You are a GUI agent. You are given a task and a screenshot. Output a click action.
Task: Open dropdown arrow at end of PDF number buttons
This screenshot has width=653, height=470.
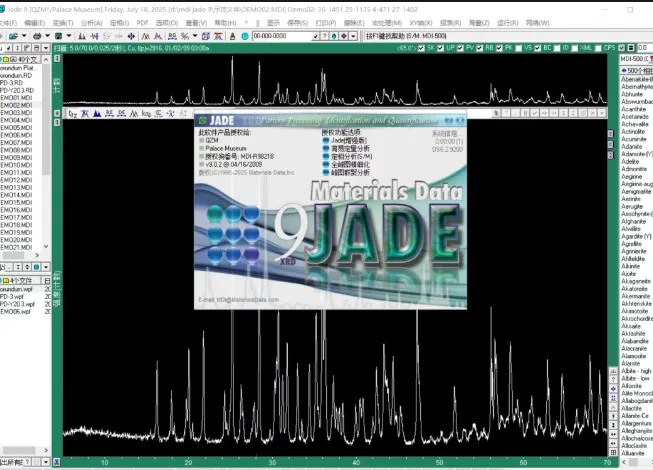point(353,36)
